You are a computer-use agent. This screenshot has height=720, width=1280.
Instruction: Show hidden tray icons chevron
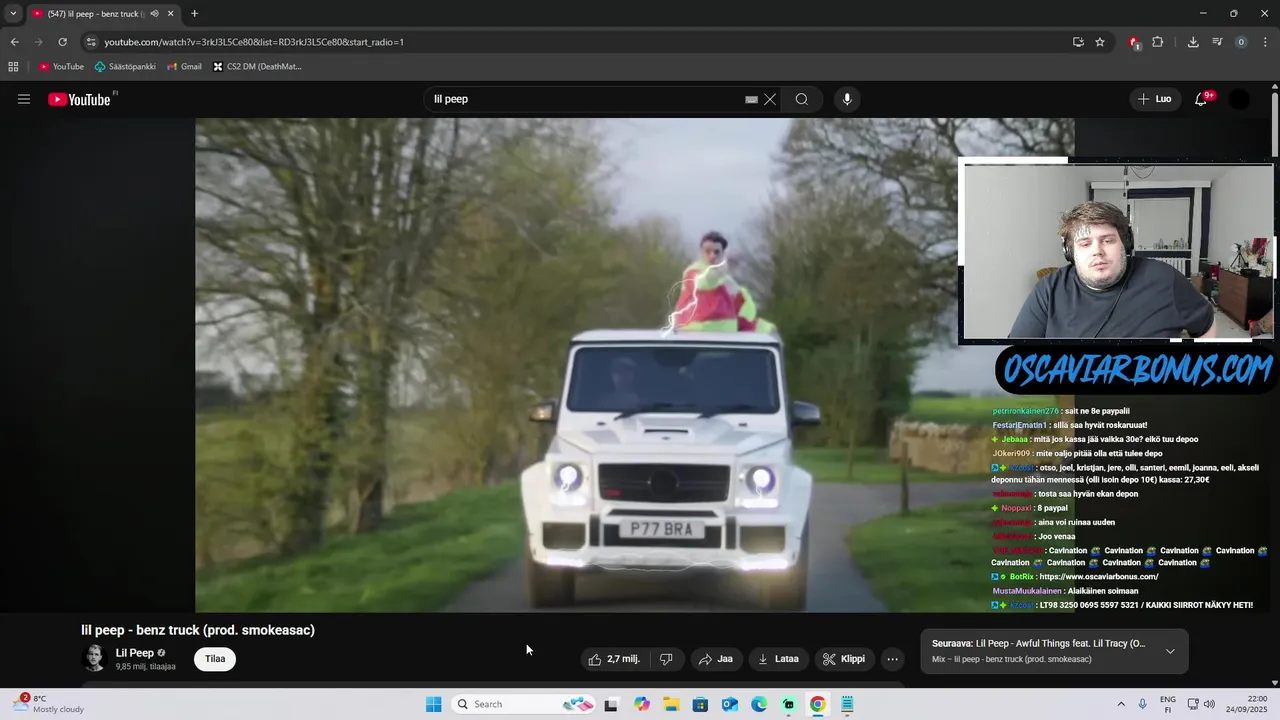click(x=1121, y=704)
